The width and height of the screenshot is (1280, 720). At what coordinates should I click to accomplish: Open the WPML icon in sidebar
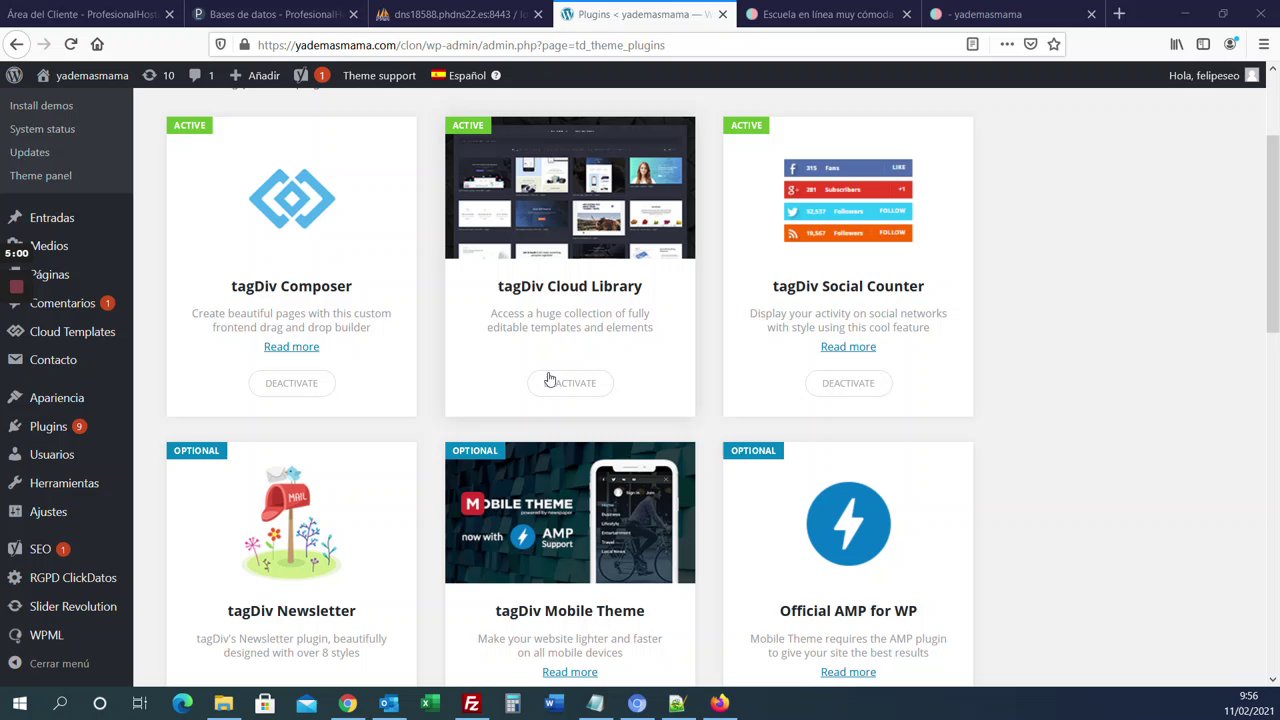click(x=14, y=635)
